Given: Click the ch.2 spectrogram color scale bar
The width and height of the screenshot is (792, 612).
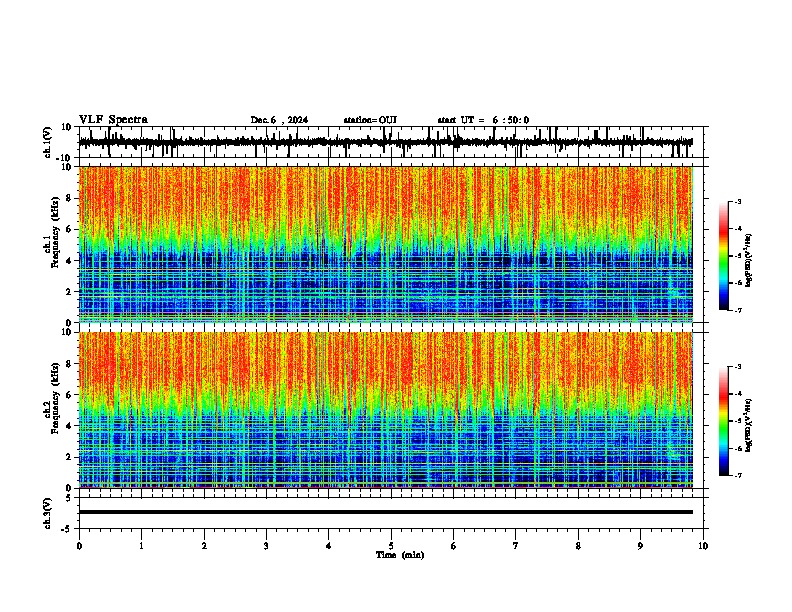Looking at the screenshot, I should point(724,421).
